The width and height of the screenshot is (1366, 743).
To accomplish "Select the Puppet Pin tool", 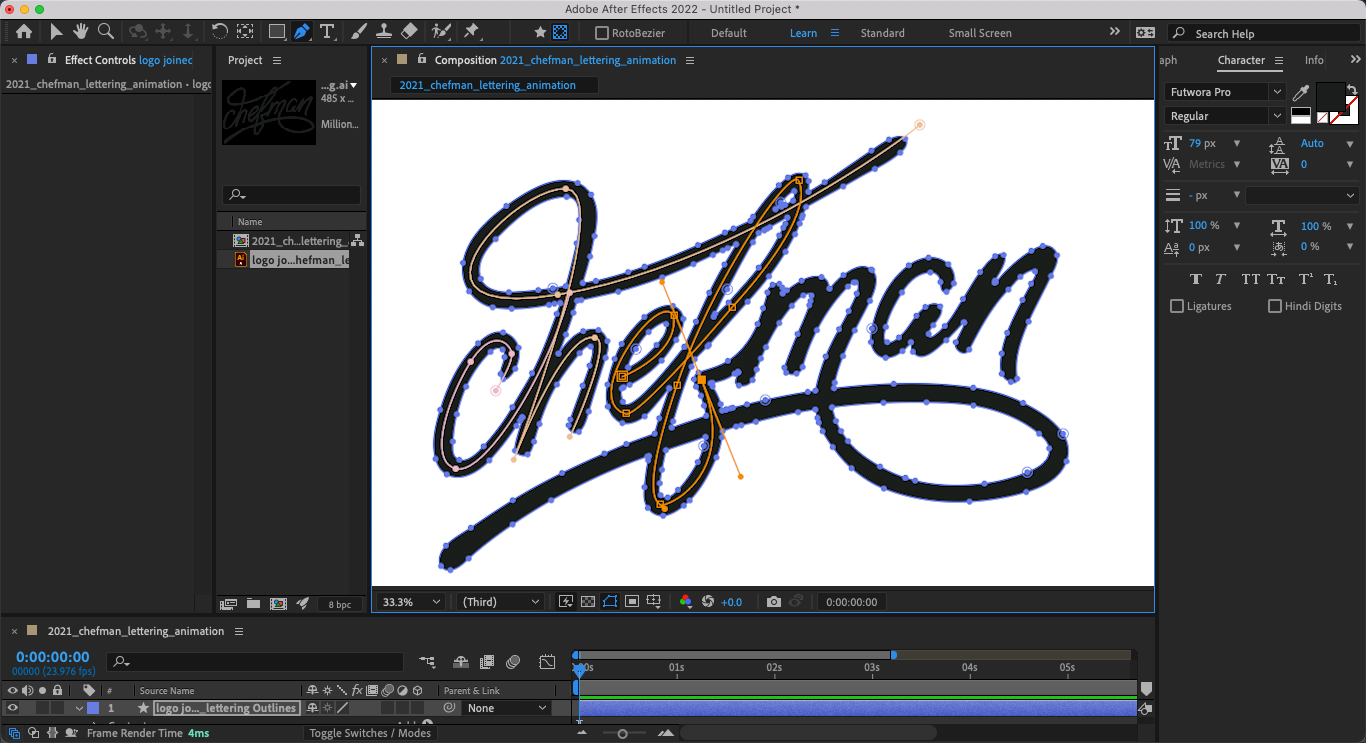I will pyautogui.click(x=471, y=32).
